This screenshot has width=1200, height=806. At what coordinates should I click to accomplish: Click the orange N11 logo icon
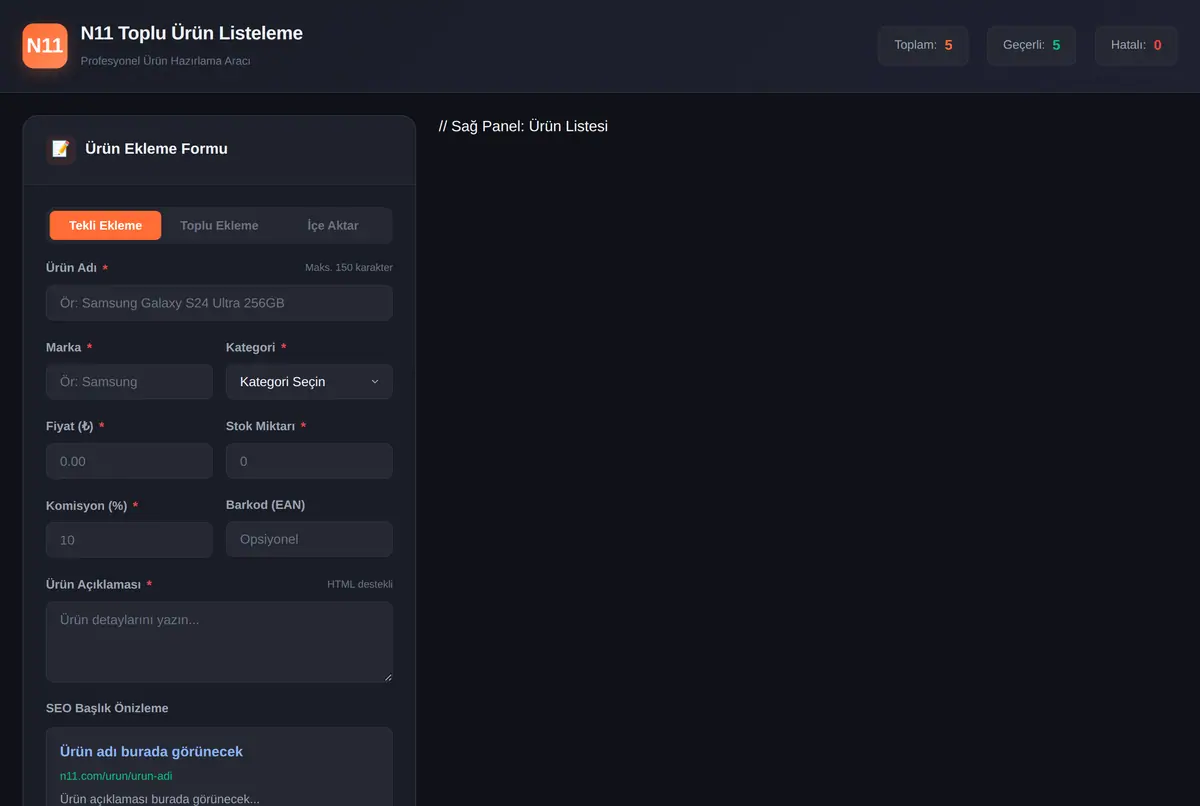[45, 46]
